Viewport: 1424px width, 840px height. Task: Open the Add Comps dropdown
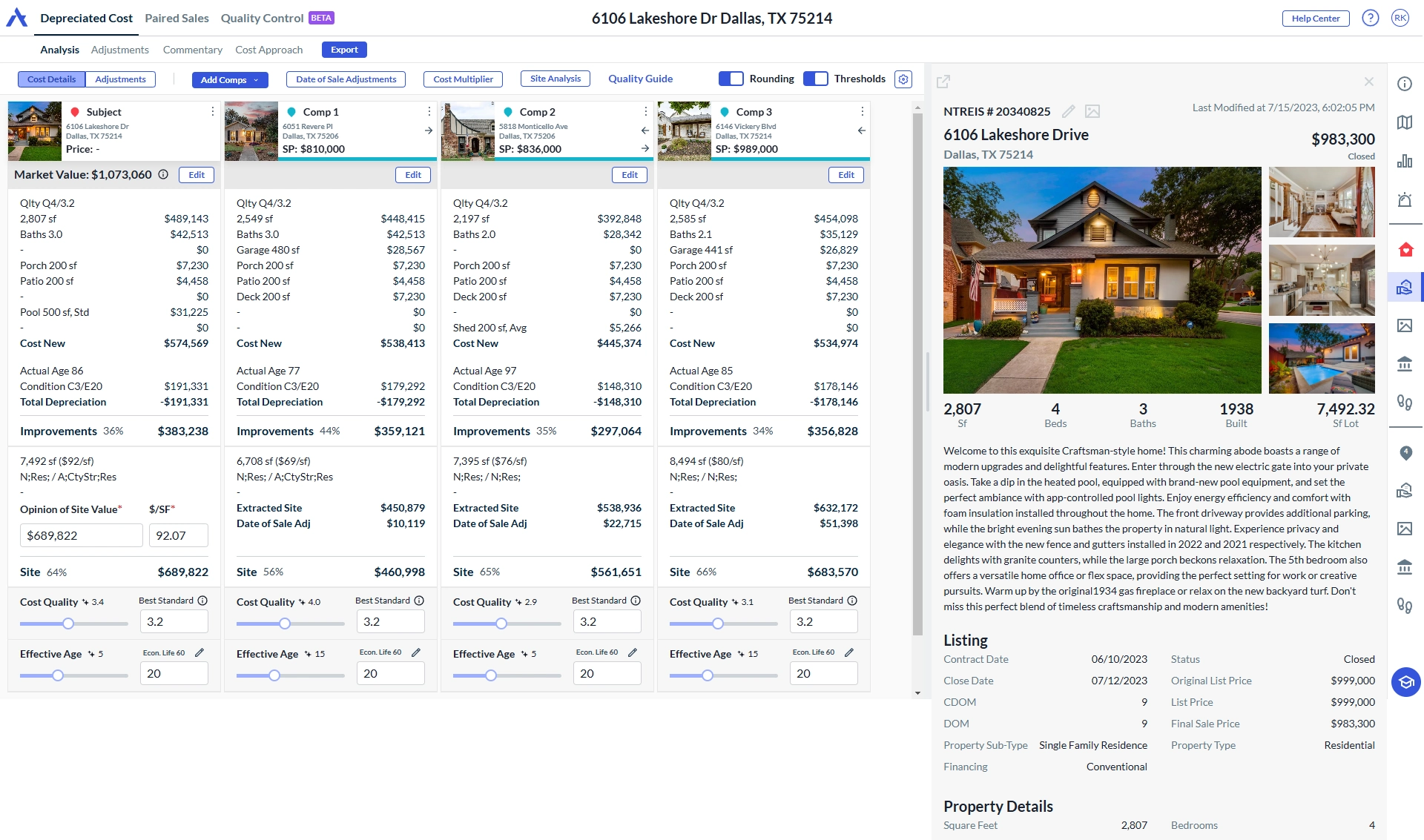(230, 79)
